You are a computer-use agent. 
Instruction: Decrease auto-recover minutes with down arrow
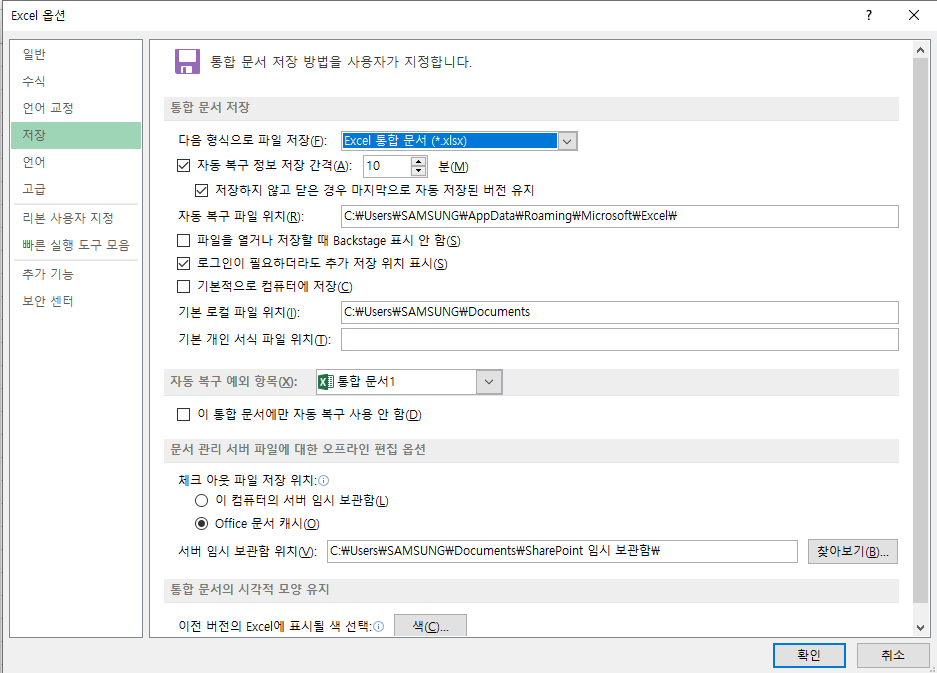pos(419,171)
